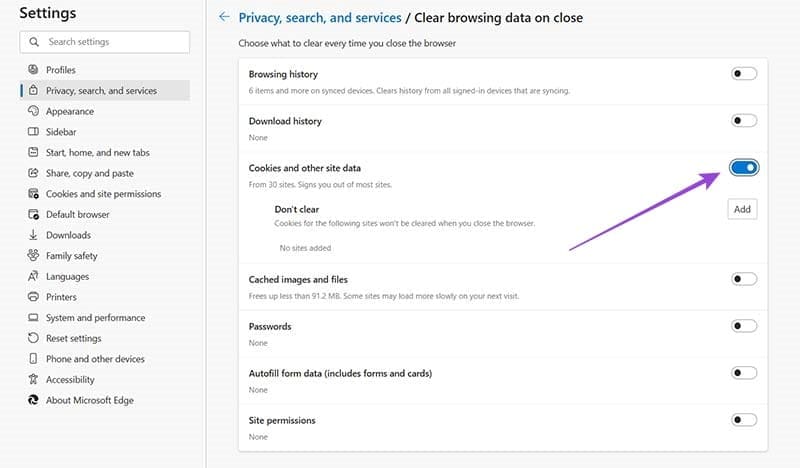Click '6 items and more on synced devices' text

click(x=409, y=91)
